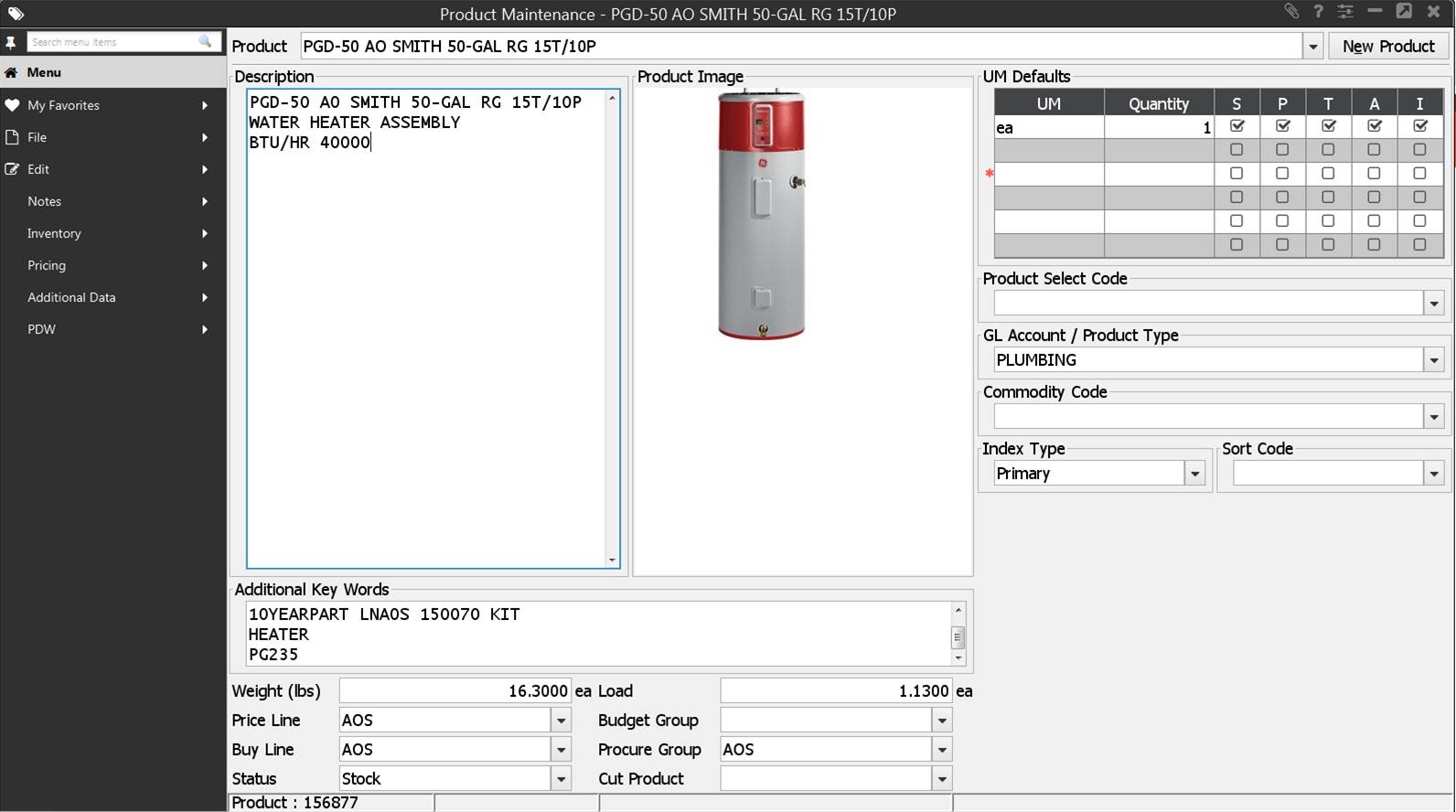Open the Status Stock dropdown

(x=561, y=779)
